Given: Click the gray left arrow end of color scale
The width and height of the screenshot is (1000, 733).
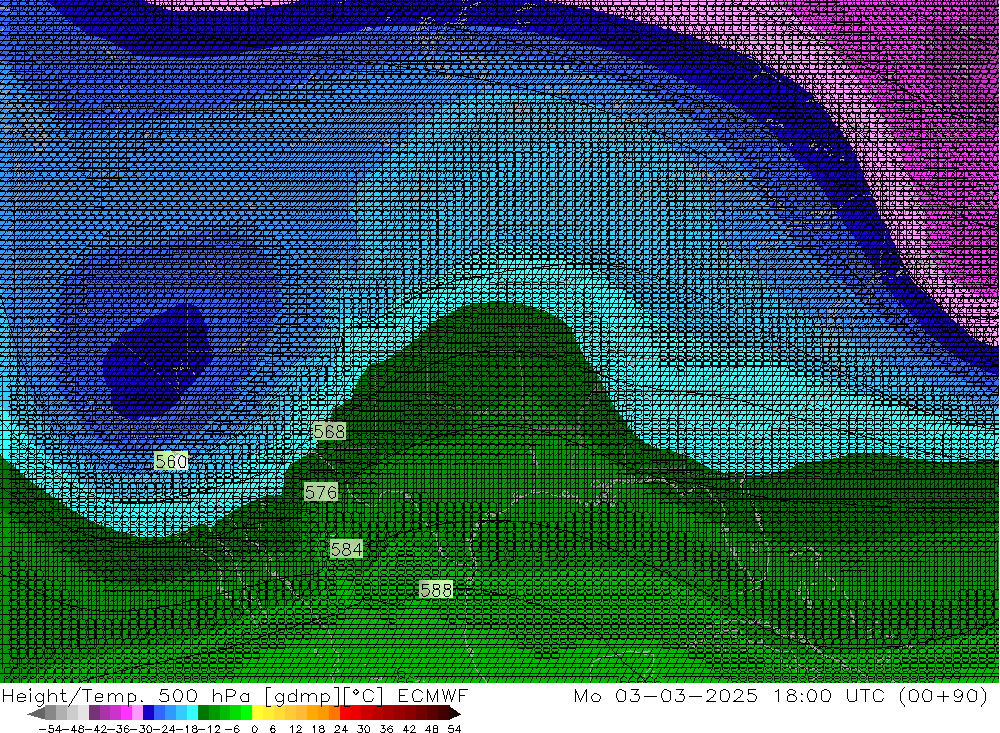Looking at the screenshot, I should pyautogui.click(x=36, y=713).
